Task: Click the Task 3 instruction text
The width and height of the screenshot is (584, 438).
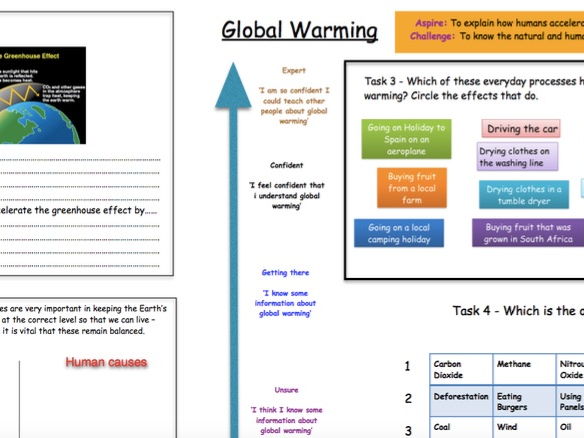Action: [474, 89]
